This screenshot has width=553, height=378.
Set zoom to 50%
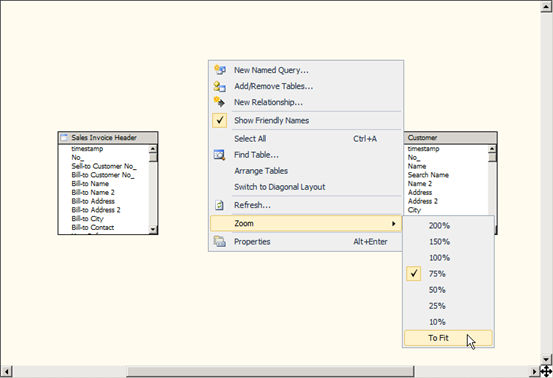pyautogui.click(x=448, y=290)
